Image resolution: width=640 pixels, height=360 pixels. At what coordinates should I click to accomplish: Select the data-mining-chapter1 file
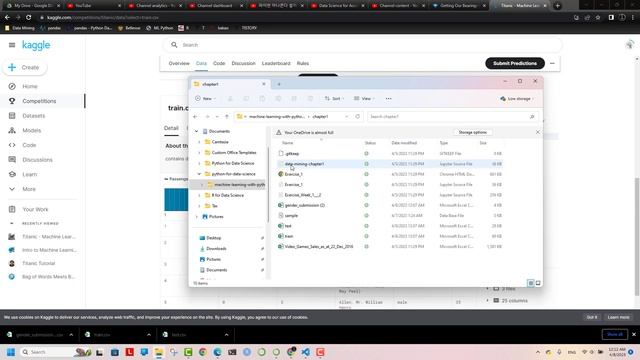tap(304, 164)
